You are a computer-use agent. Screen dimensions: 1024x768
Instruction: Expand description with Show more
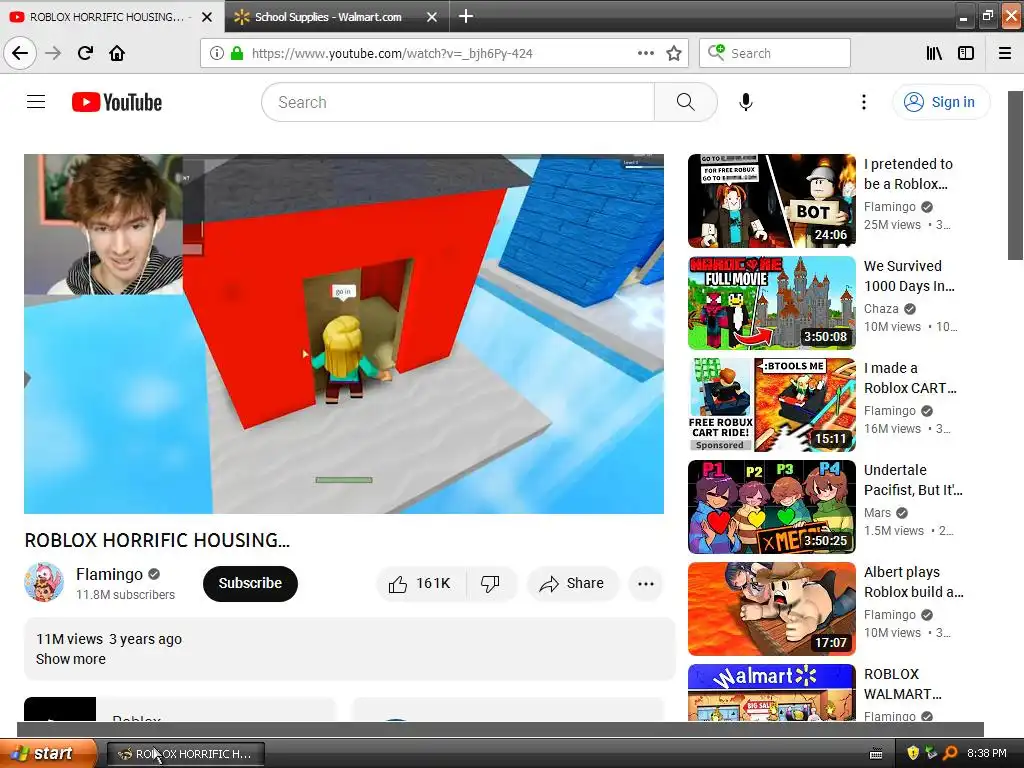coord(71,659)
